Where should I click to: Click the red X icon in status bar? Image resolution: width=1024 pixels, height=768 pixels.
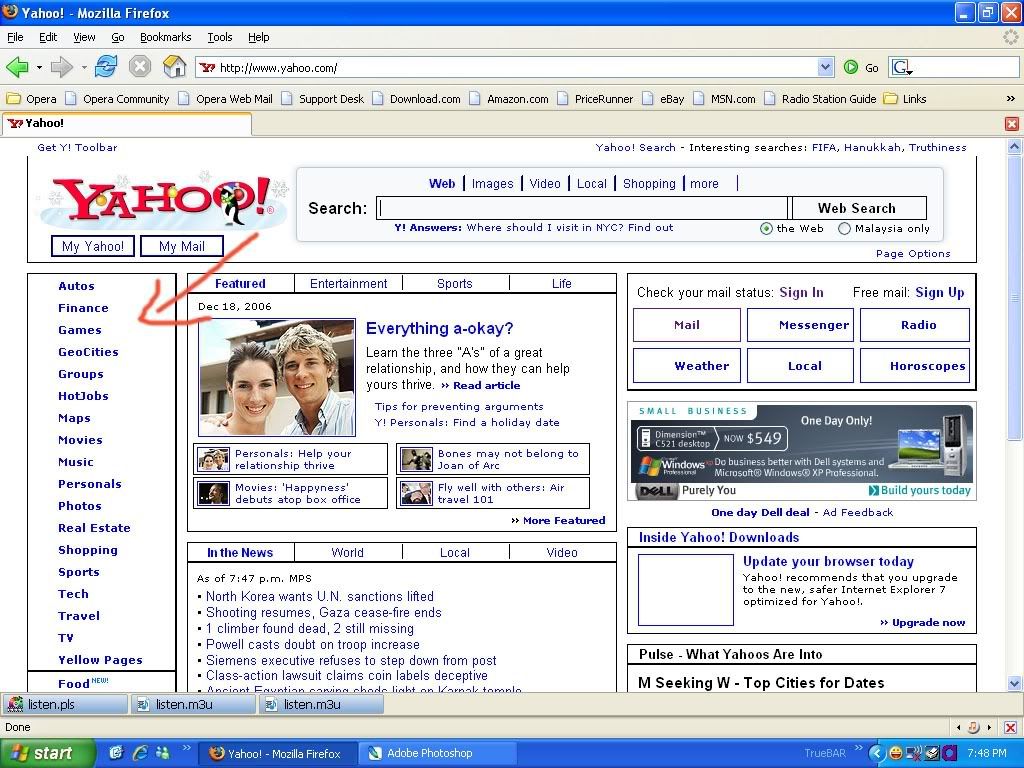point(1010,727)
